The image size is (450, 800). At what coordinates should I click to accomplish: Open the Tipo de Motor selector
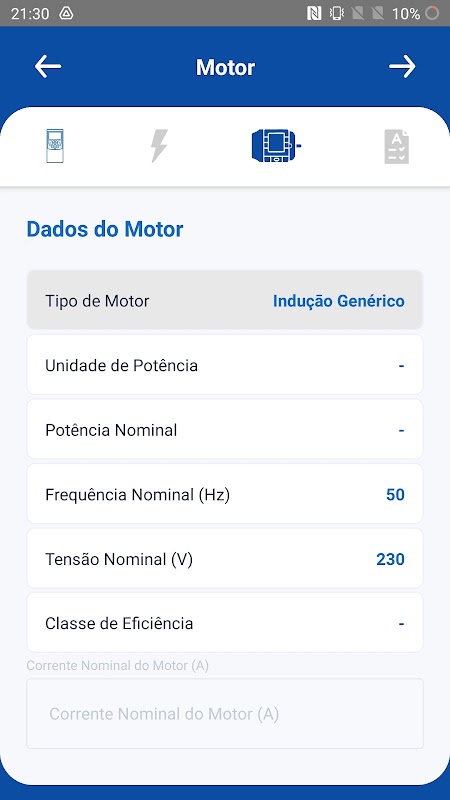click(225, 300)
